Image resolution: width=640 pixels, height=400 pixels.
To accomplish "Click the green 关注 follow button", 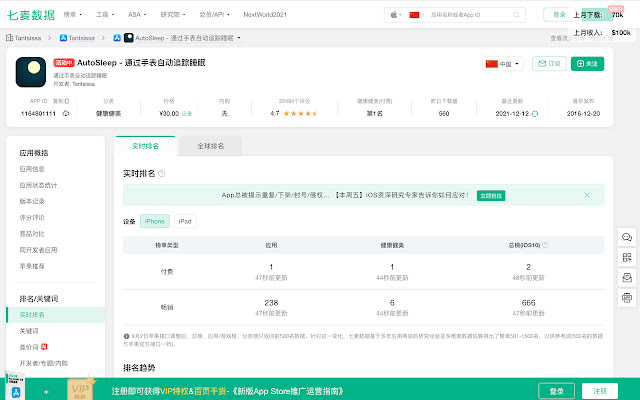I will (587, 64).
